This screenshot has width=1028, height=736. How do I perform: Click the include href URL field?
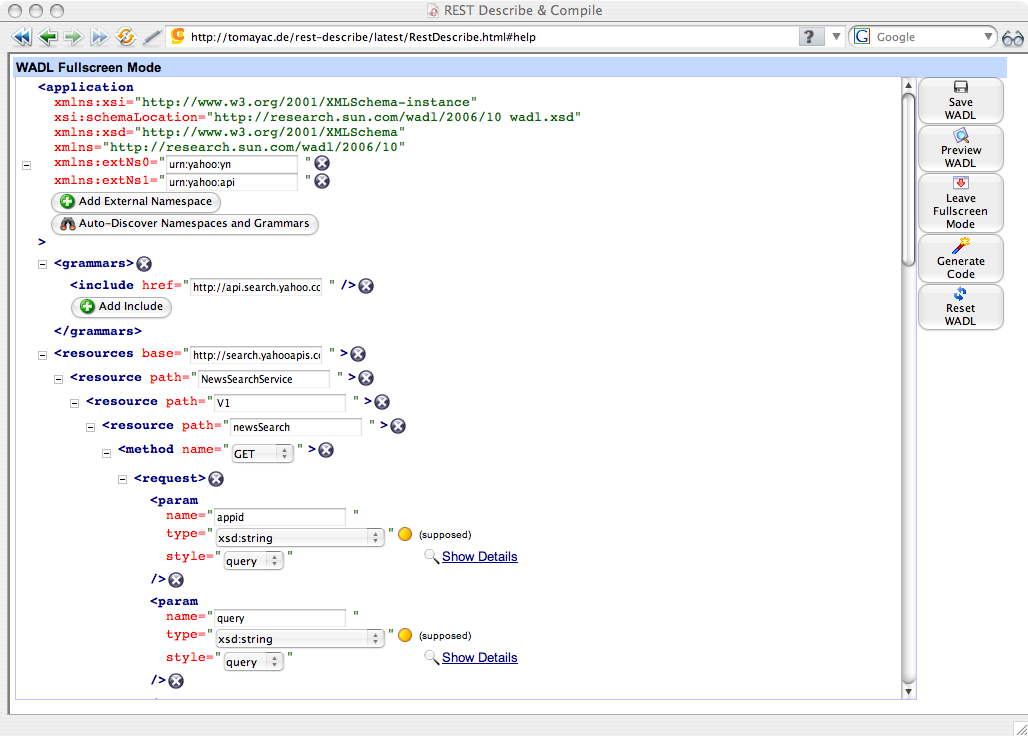pyautogui.click(x=256, y=287)
